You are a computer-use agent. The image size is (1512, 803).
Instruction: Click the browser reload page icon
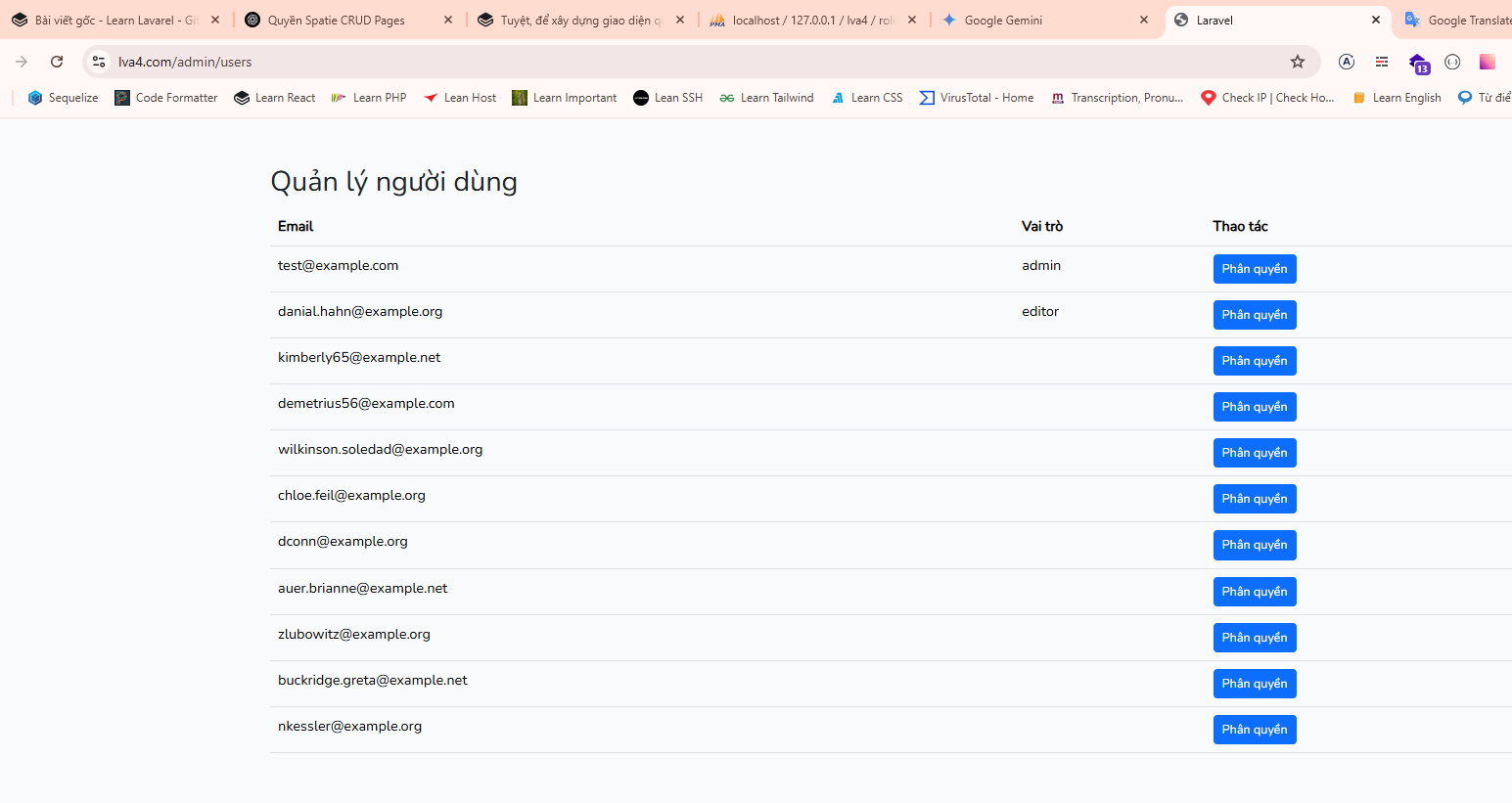pos(57,62)
